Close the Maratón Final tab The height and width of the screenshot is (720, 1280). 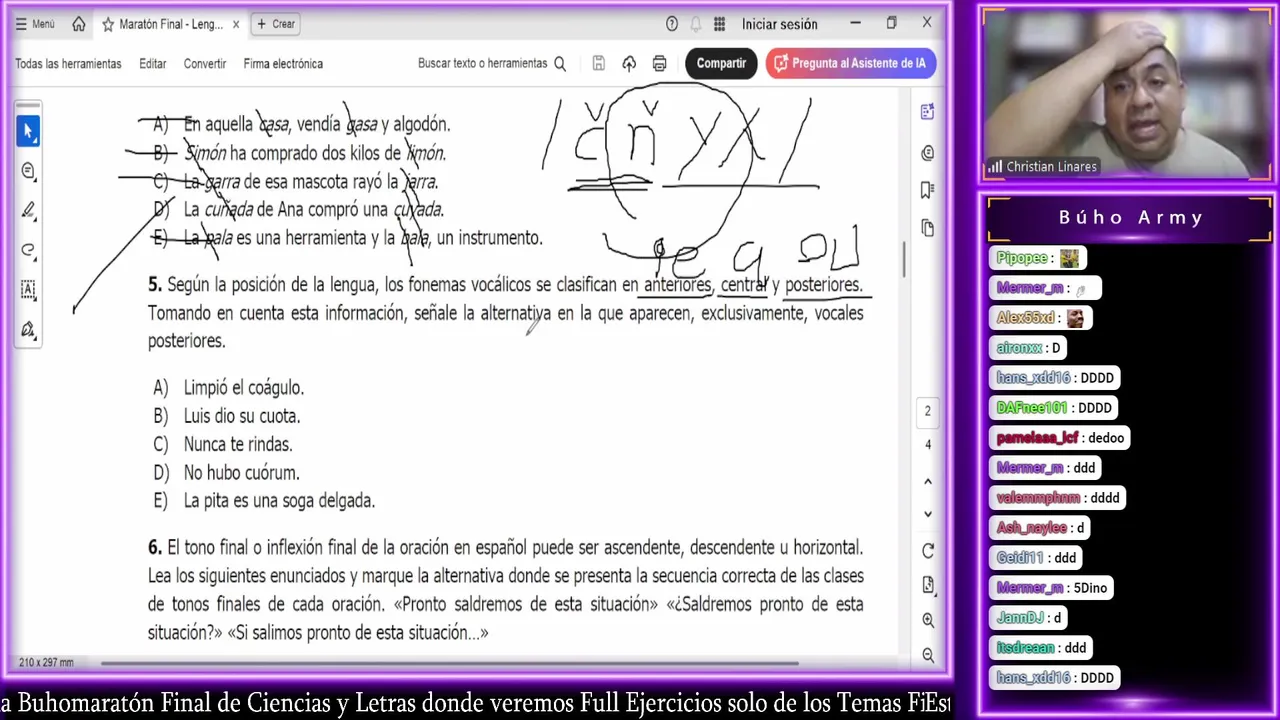[236, 24]
